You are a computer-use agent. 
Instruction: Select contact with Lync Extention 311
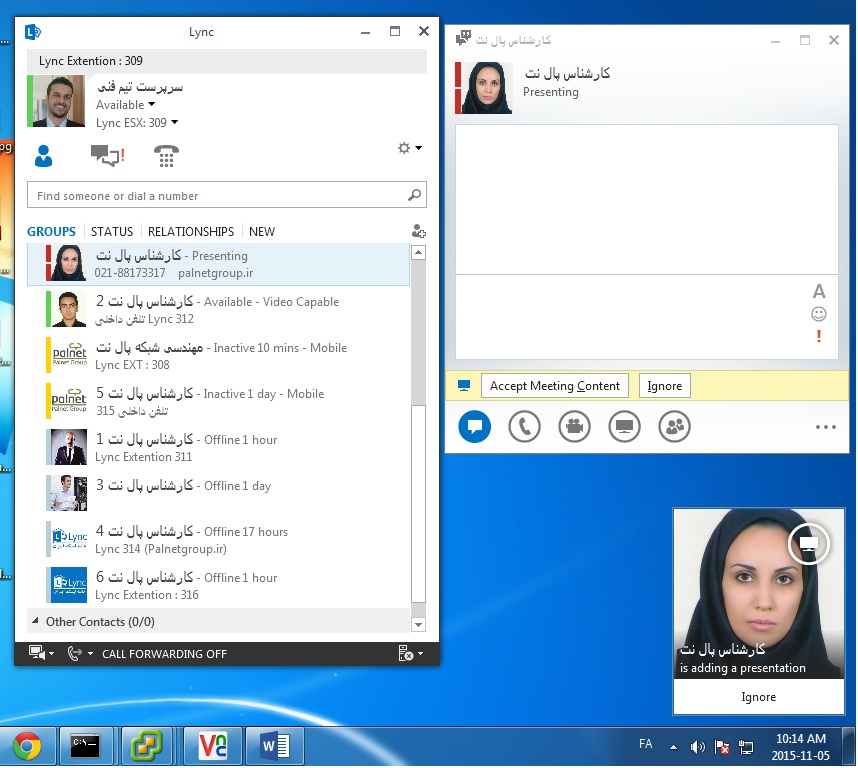point(218,447)
